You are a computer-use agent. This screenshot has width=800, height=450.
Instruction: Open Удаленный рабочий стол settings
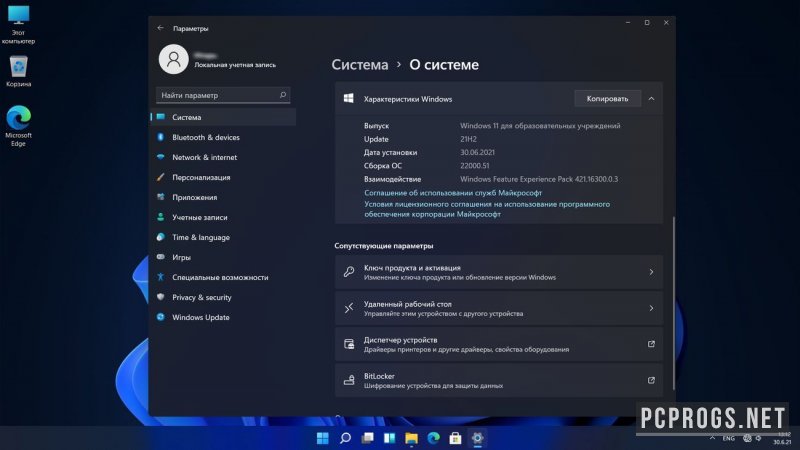[498, 308]
